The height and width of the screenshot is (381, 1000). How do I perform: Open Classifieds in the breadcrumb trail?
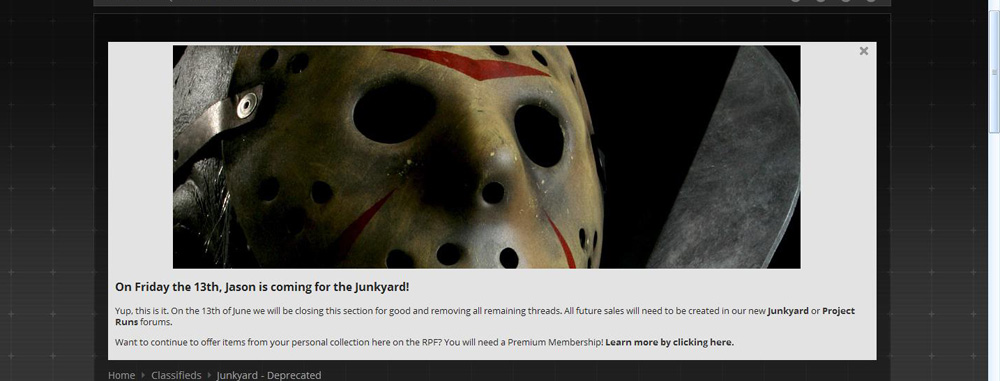pyautogui.click(x=176, y=375)
